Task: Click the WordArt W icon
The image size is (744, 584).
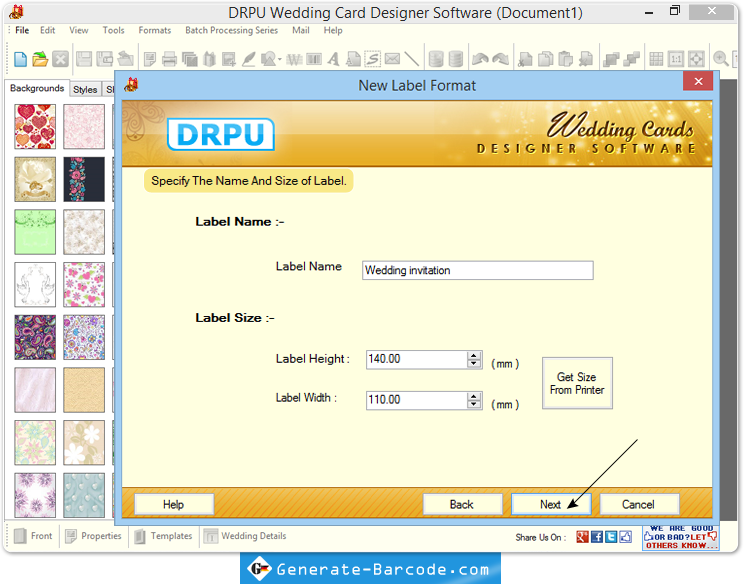Action: [294, 59]
